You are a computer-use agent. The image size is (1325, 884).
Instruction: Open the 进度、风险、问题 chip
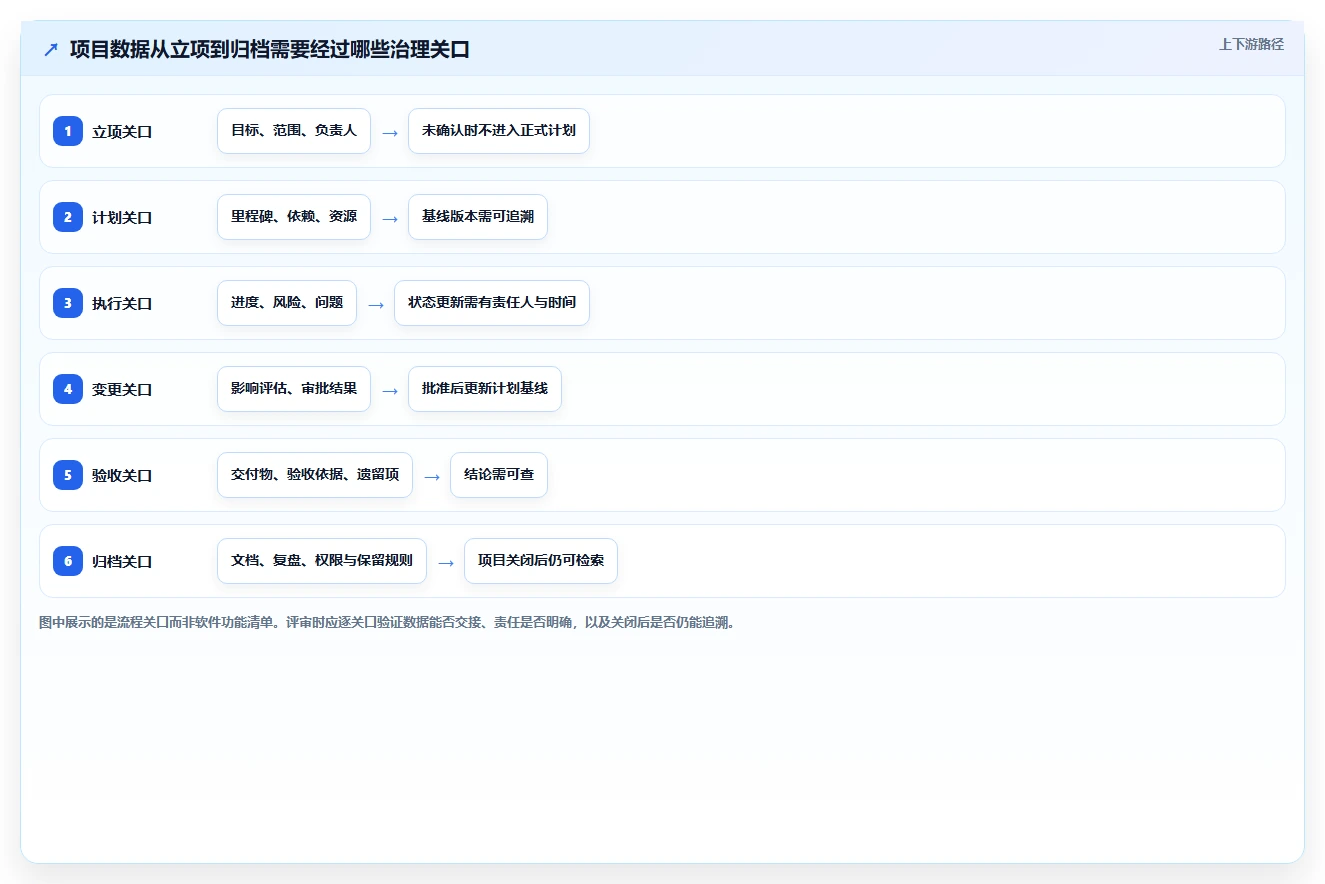(287, 303)
